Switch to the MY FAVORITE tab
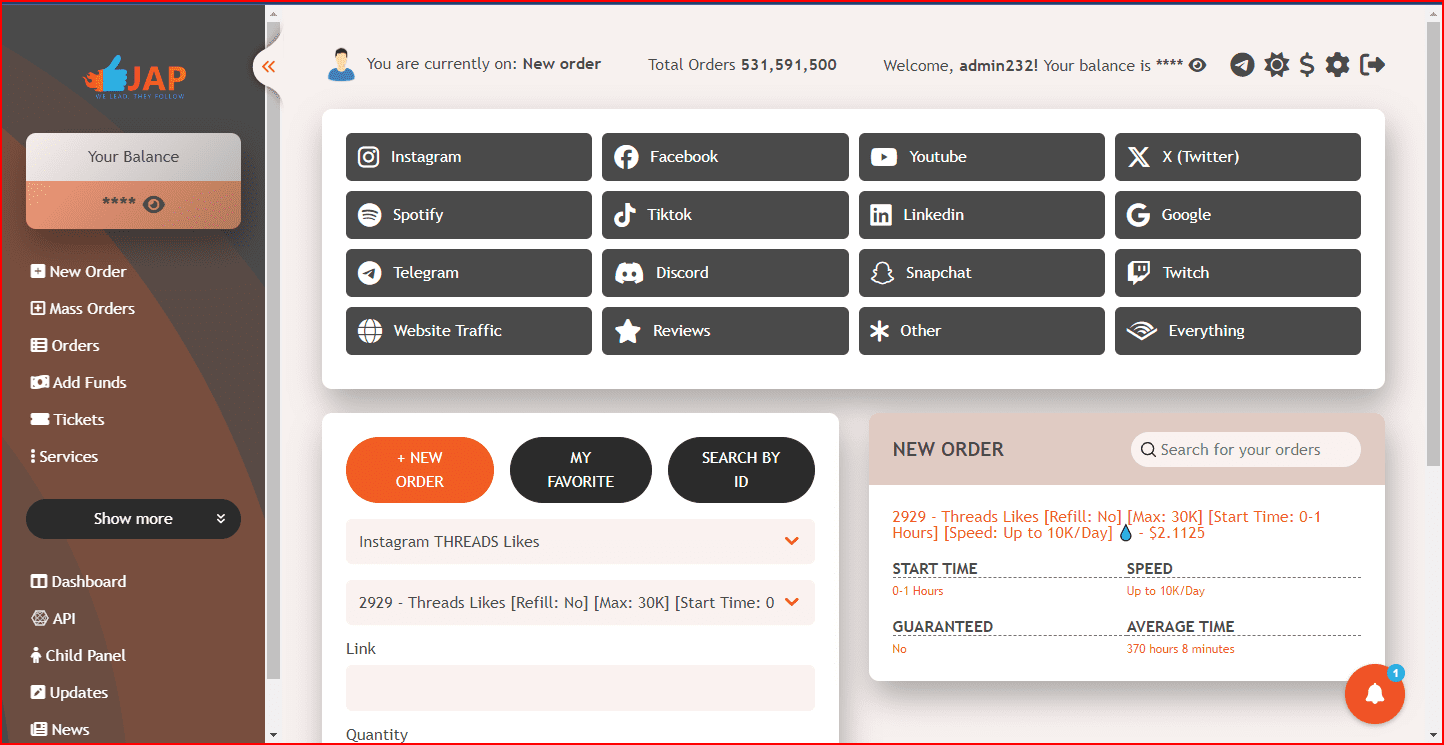Image resolution: width=1444 pixels, height=745 pixels. tap(580, 470)
